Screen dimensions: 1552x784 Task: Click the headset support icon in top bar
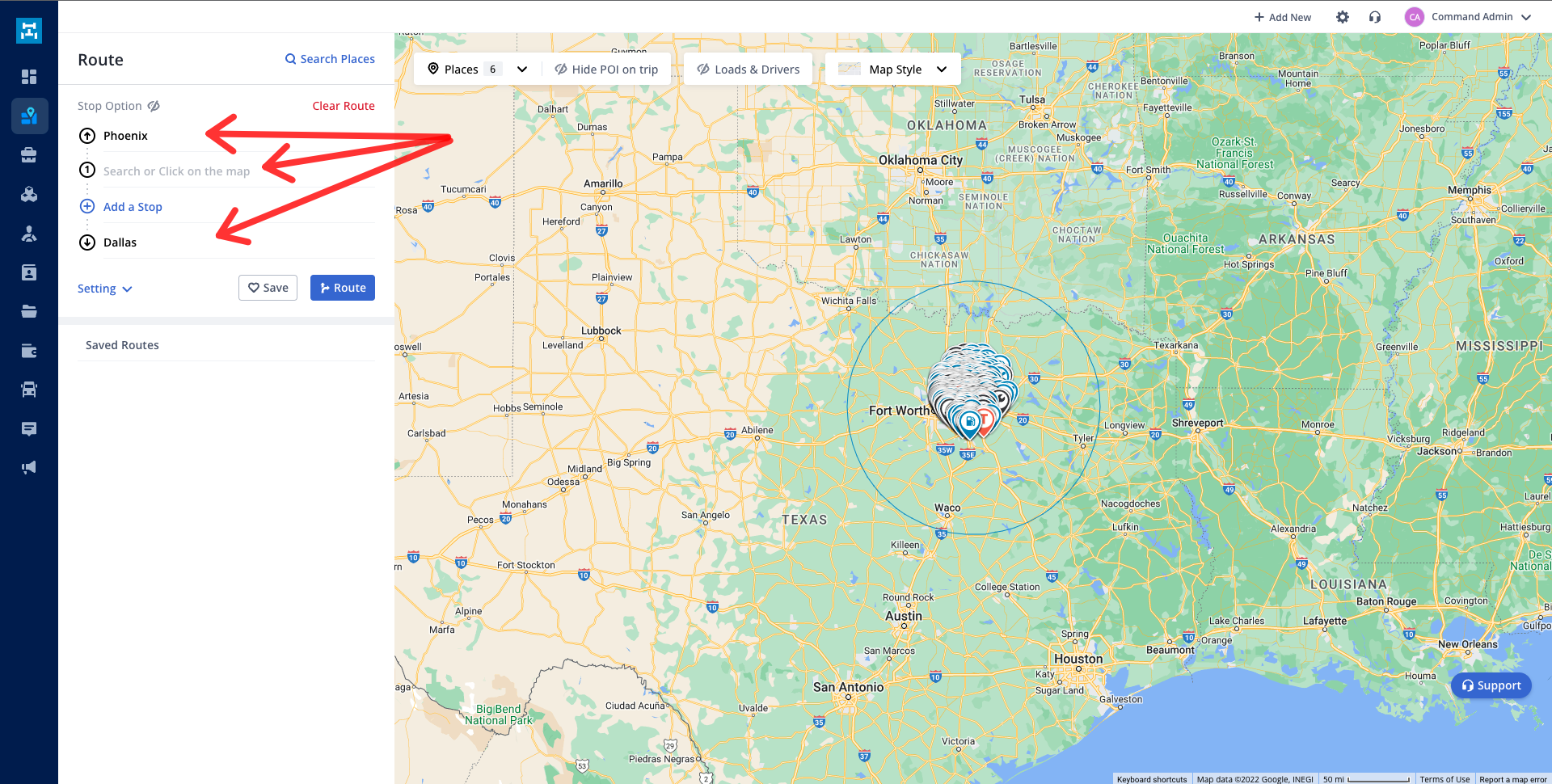(1375, 17)
